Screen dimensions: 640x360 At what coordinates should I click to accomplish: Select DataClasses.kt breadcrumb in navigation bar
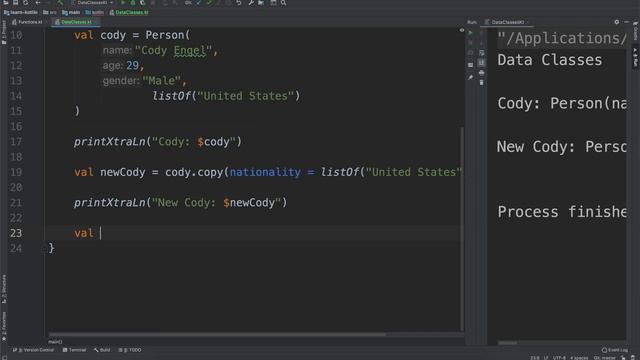pos(129,12)
